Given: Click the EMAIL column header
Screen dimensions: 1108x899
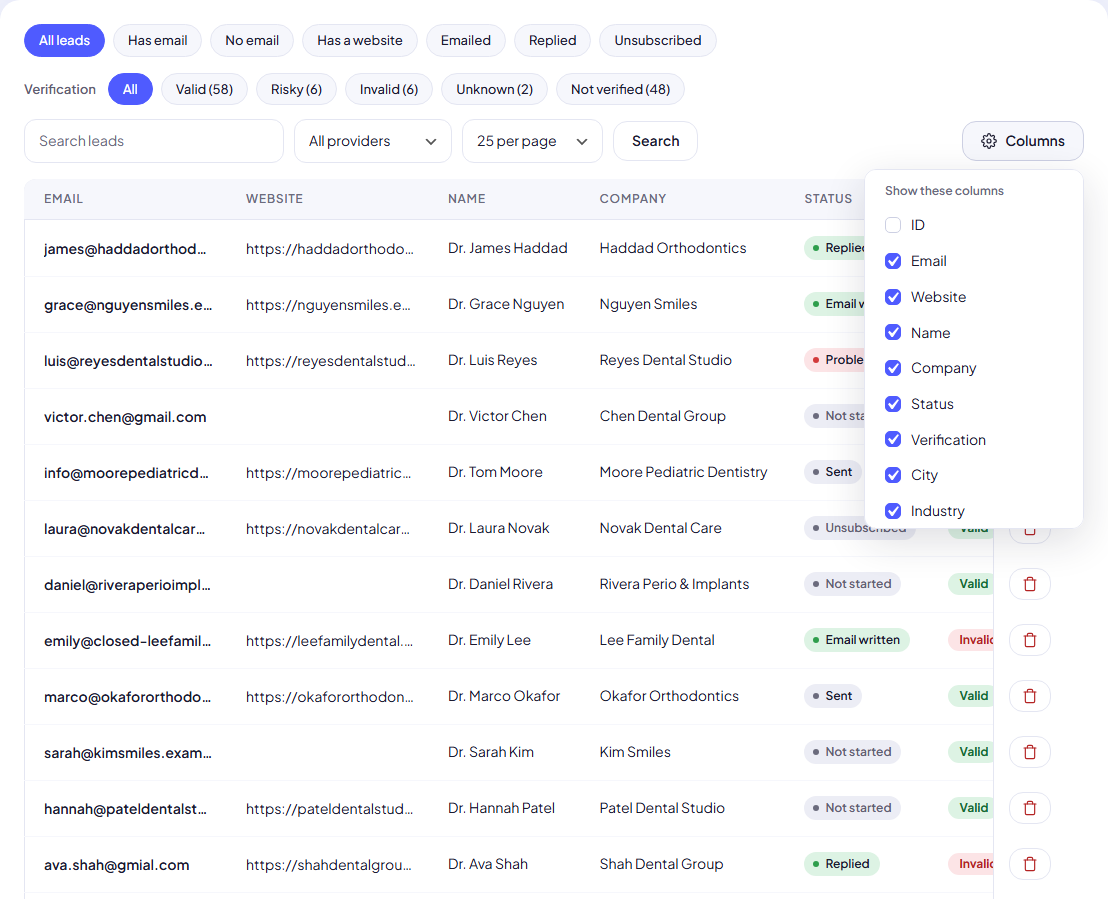Looking at the screenshot, I should 64,199.
